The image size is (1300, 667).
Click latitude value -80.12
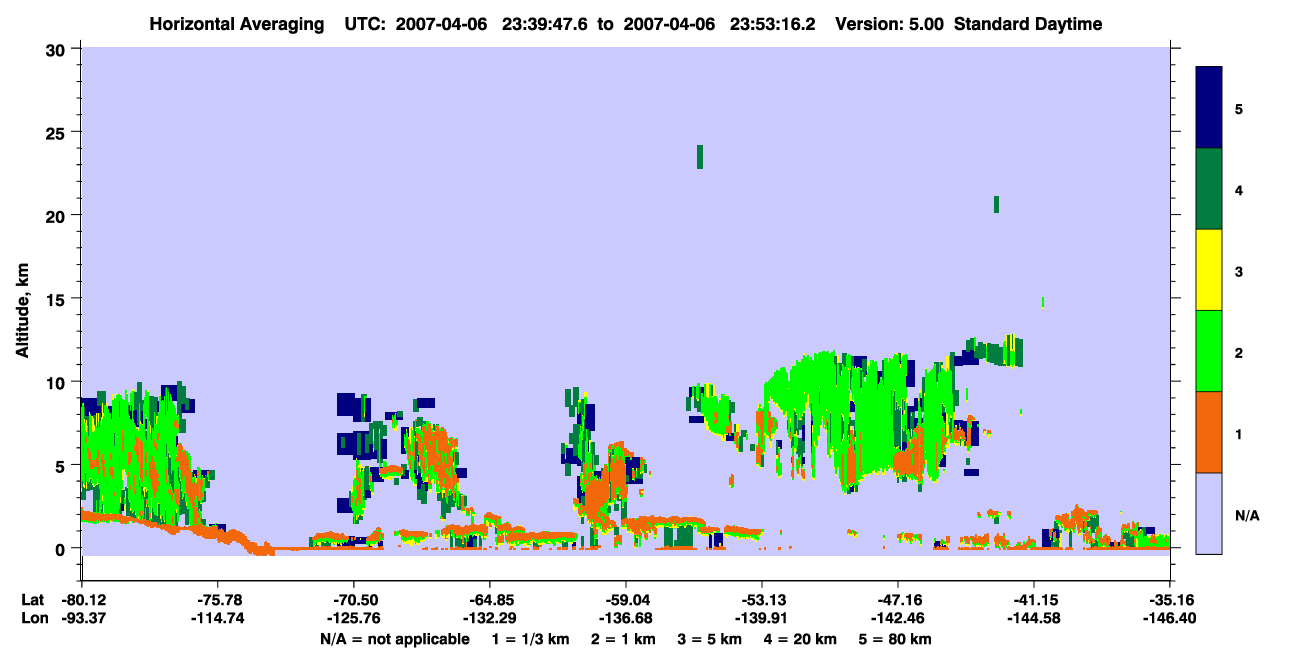(82, 600)
